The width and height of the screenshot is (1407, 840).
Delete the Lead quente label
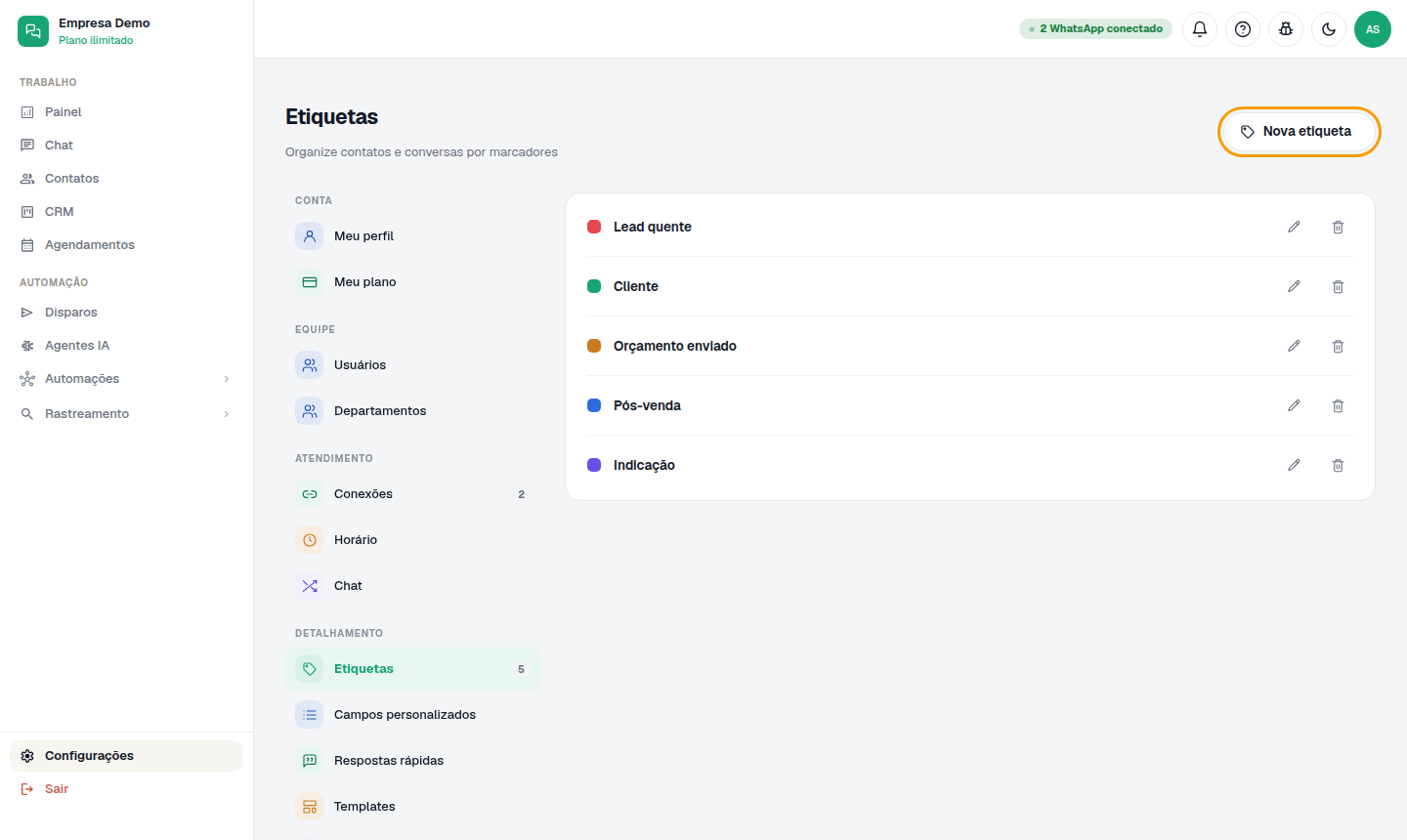coord(1338,227)
